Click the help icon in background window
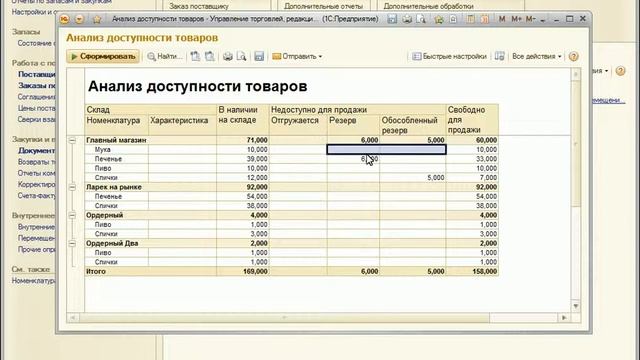Screen dimensions: 640x360 tap(620, 71)
